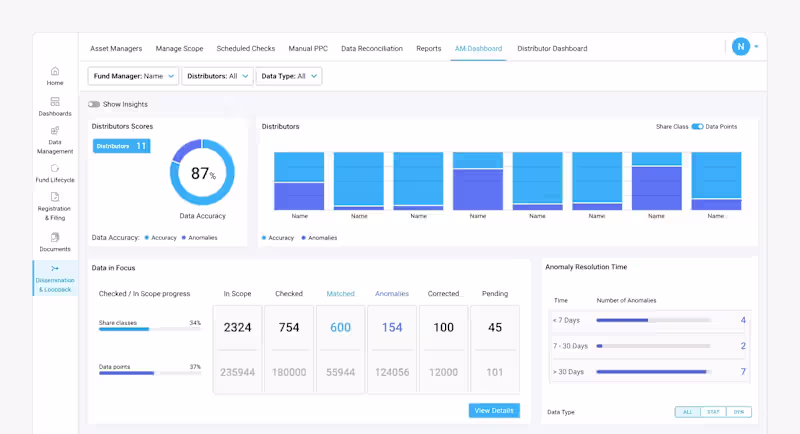Viewport: 800px width, 434px height.
Task: Open the Distributors: All dropdown
Action: pyautogui.click(x=217, y=76)
